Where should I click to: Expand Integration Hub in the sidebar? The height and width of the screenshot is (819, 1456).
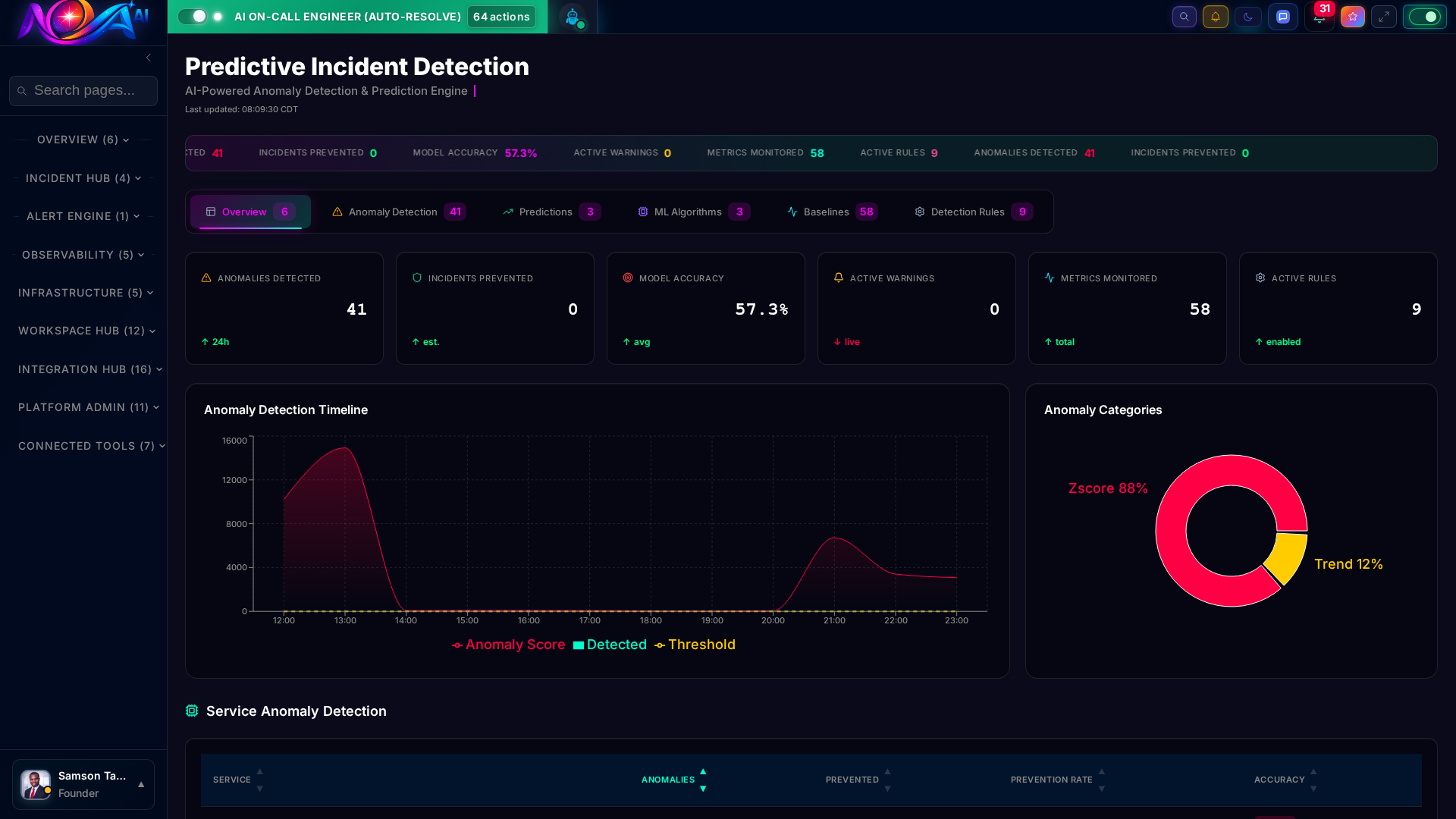[90, 369]
